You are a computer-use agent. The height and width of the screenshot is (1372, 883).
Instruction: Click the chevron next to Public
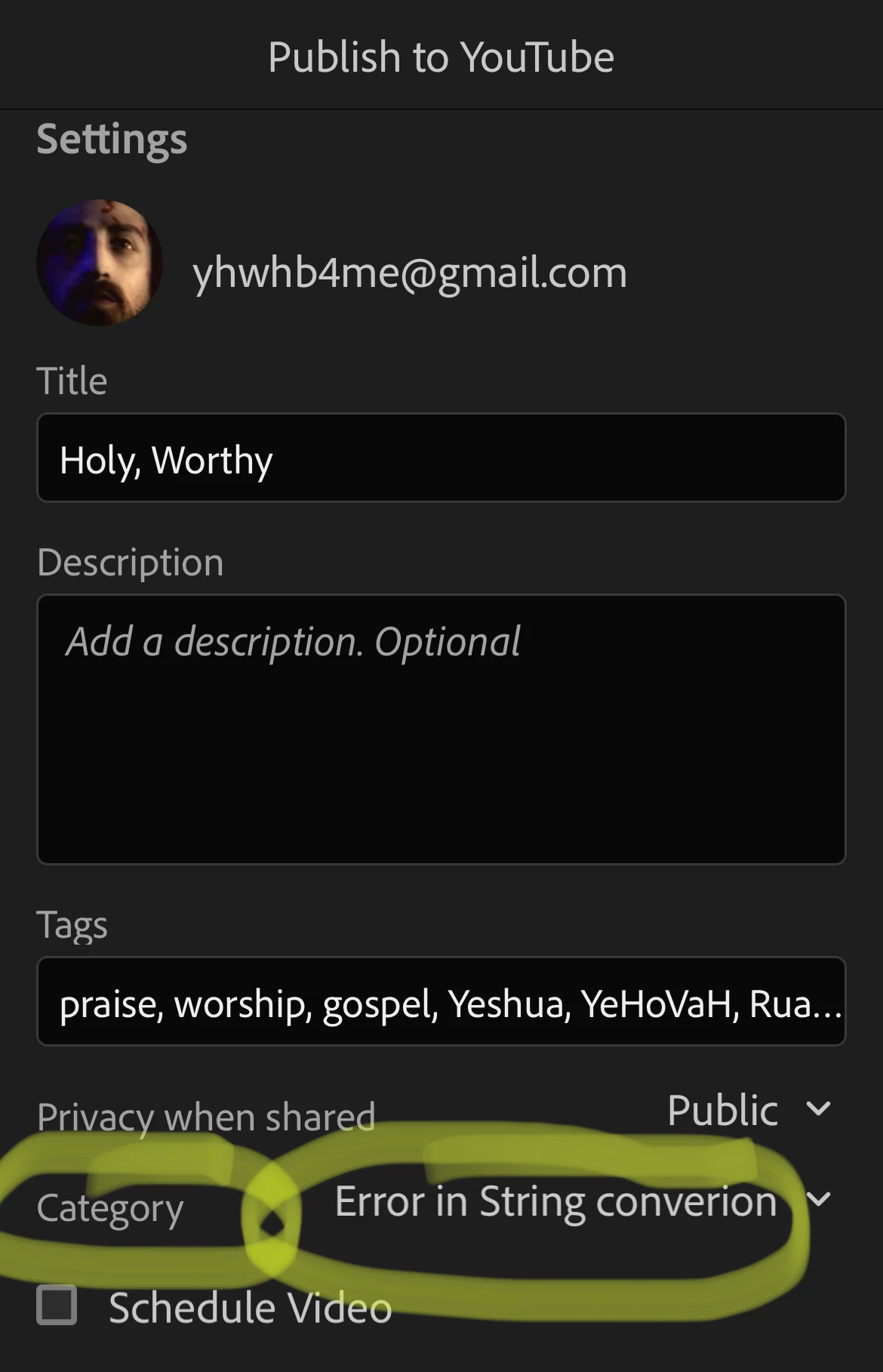click(x=818, y=1108)
